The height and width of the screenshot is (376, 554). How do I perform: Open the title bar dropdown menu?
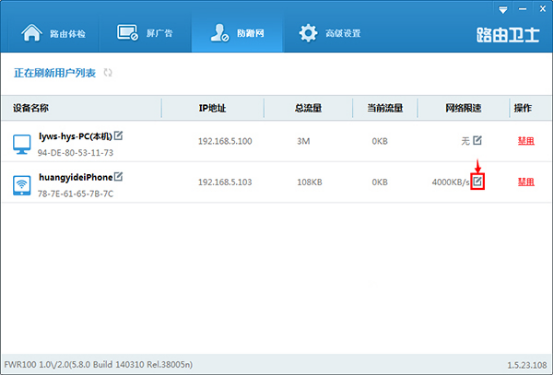click(x=503, y=10)
